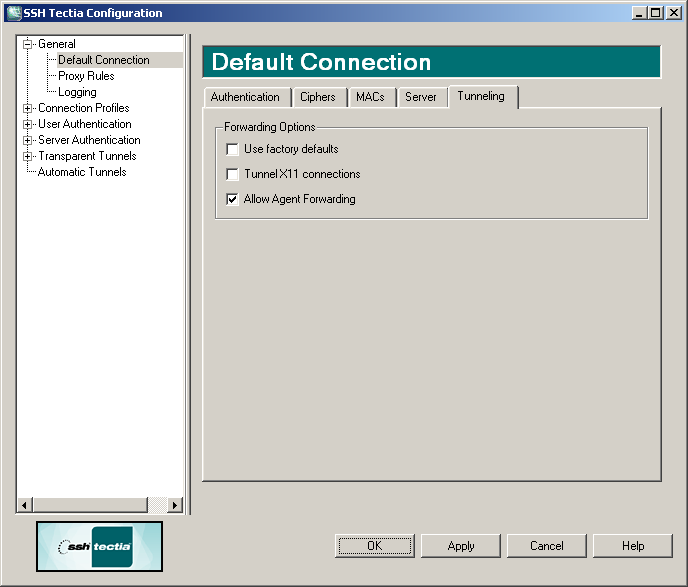Close the SSH Tectia Configuration window
The height and width of the screenshot is (587, 688).
tap(674, 13)
